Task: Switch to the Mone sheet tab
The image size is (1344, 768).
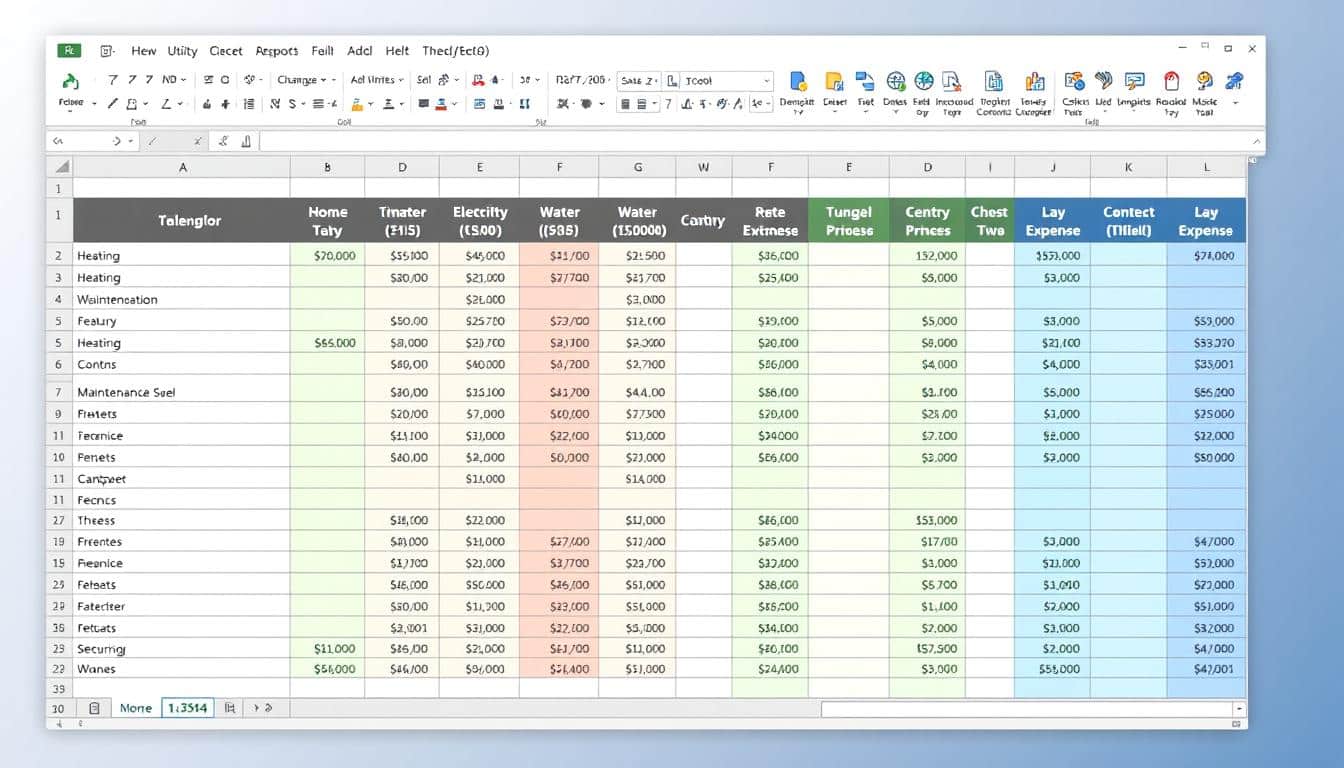Action: tap(135, 708)
